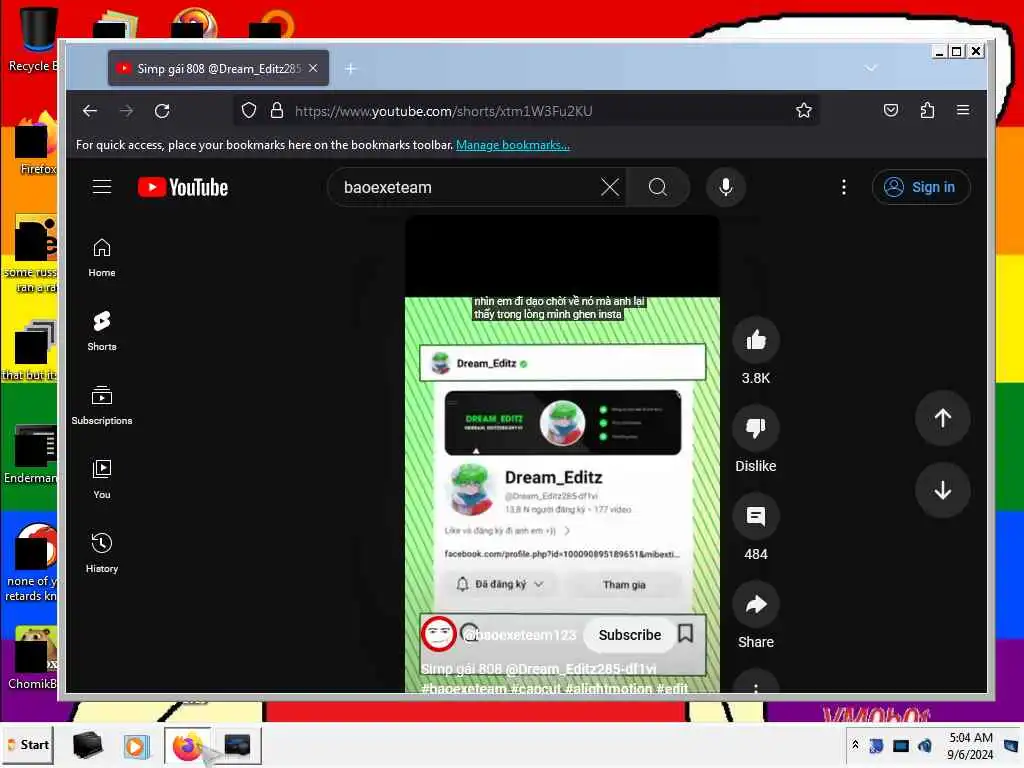
Task: Open the tracking protection shield icon
Action: click(x=249, y=110)
